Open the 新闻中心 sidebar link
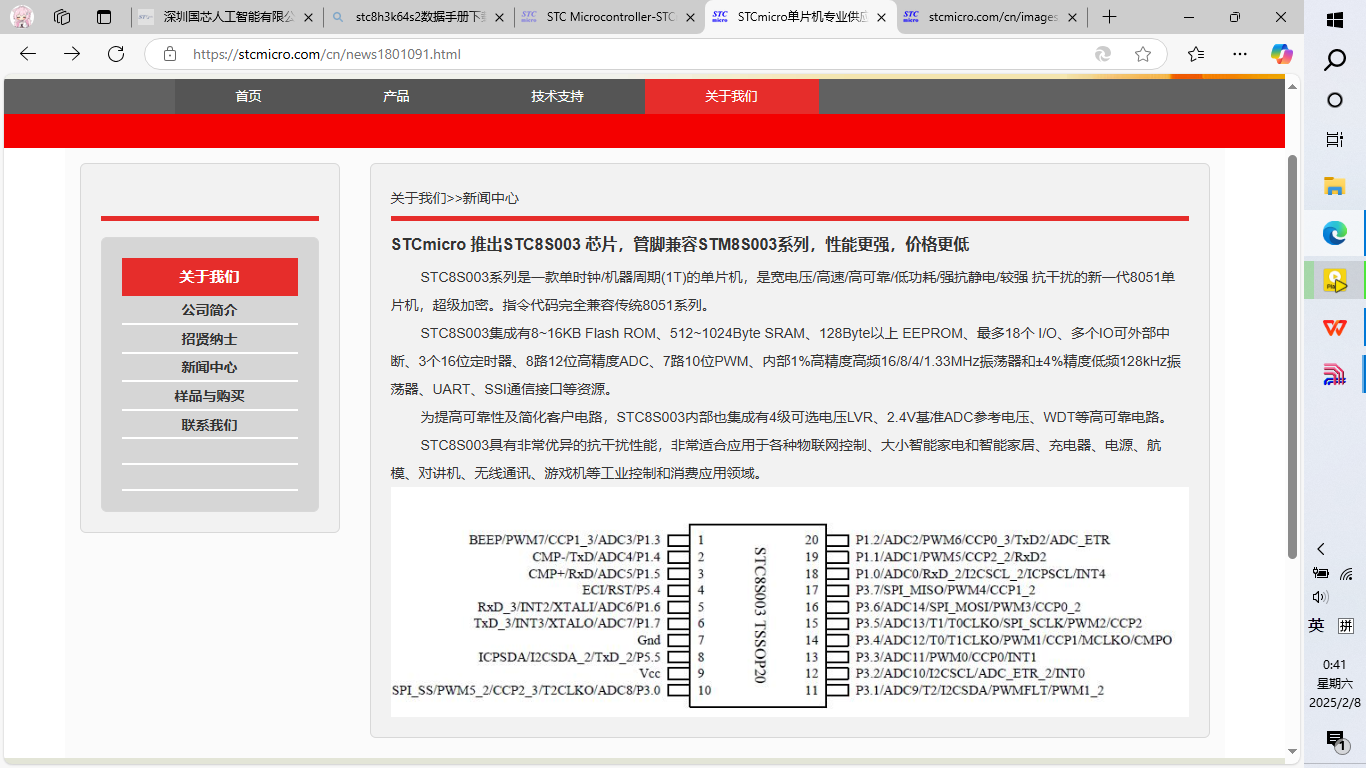Screen dimensions: 1366x768 point(210,367)
